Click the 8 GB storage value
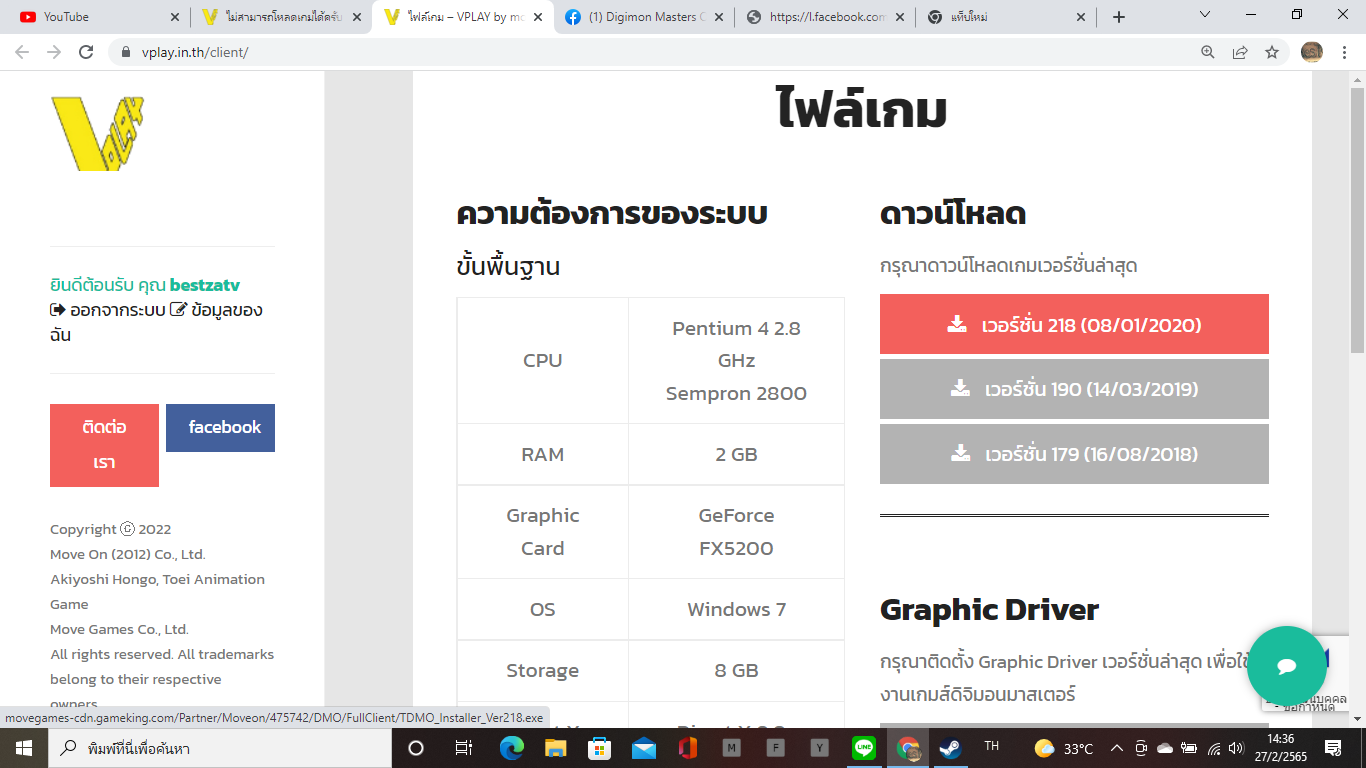The height and width of the screenshot is (768, 1366). point(736,670)
